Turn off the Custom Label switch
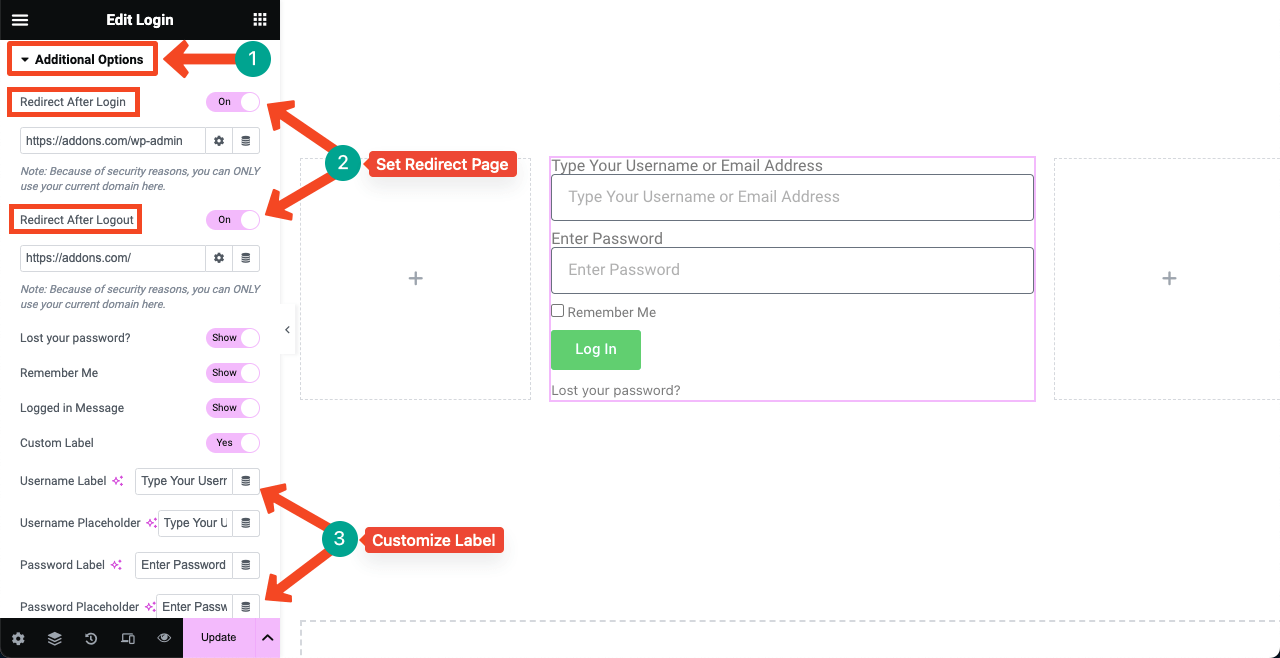Viewport: 1280px width, 658px height. (x=233, y=443)
